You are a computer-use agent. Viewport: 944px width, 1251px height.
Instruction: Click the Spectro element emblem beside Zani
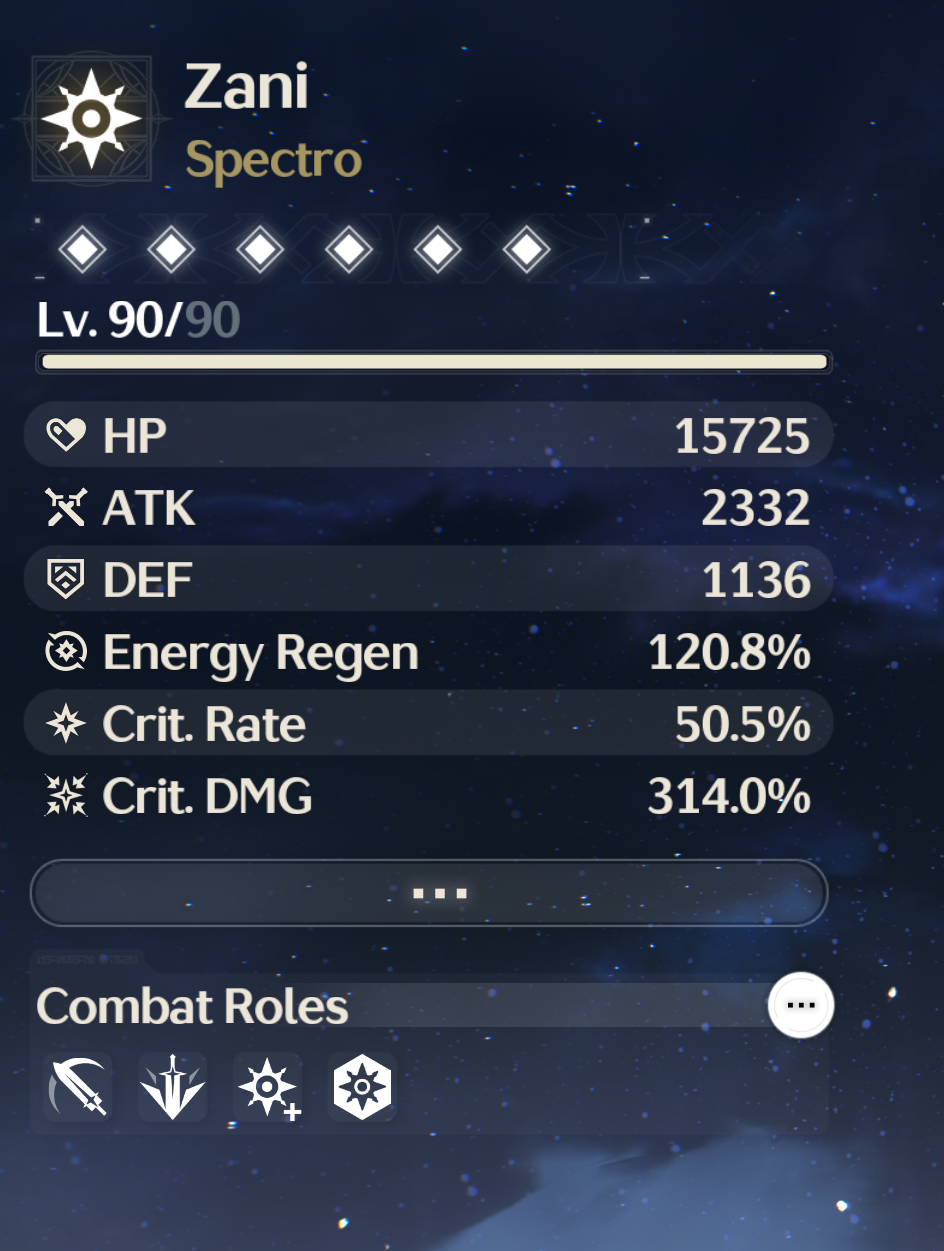click(91, 119)
